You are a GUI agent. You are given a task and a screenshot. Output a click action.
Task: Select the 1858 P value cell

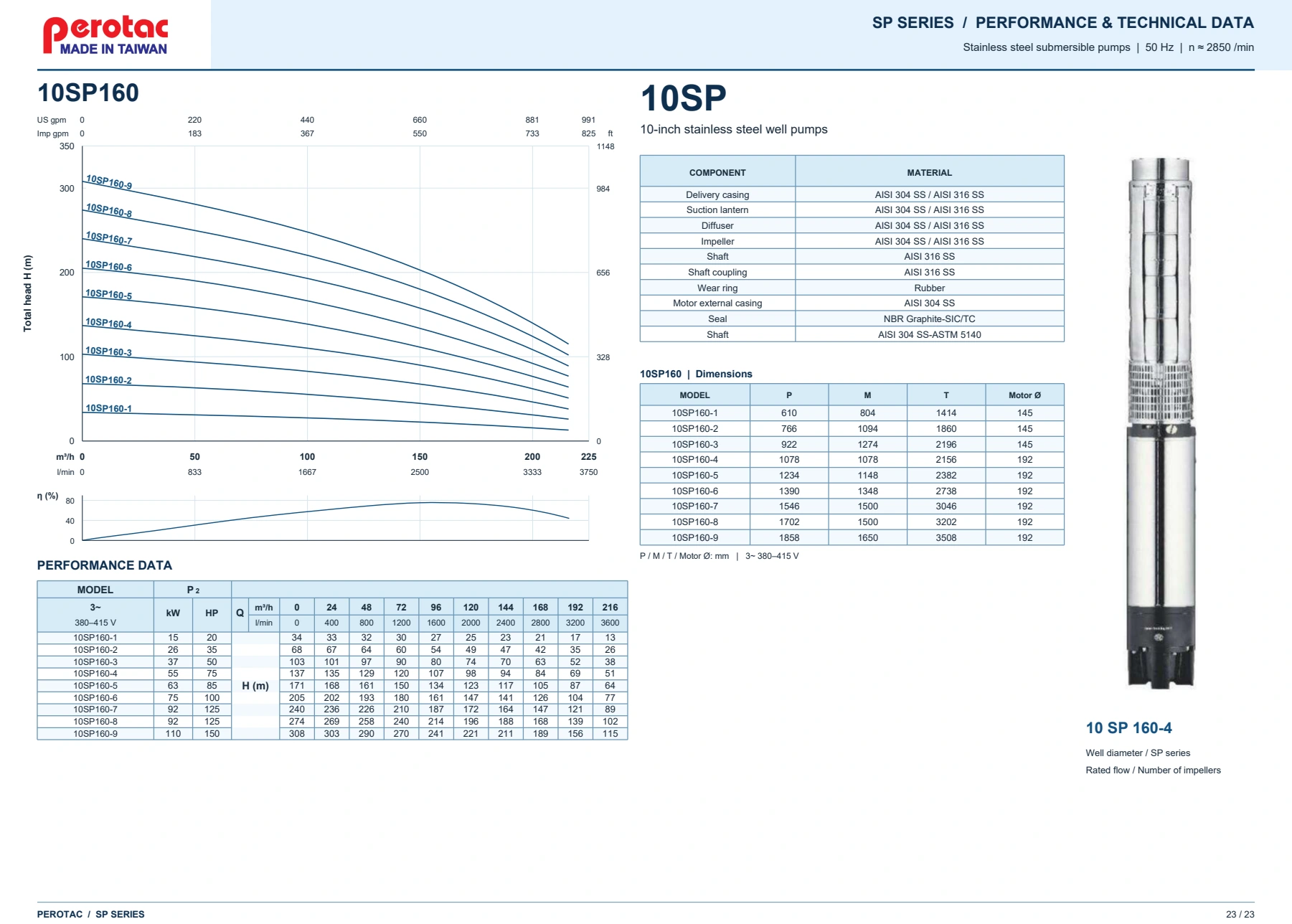click(789, 538)
